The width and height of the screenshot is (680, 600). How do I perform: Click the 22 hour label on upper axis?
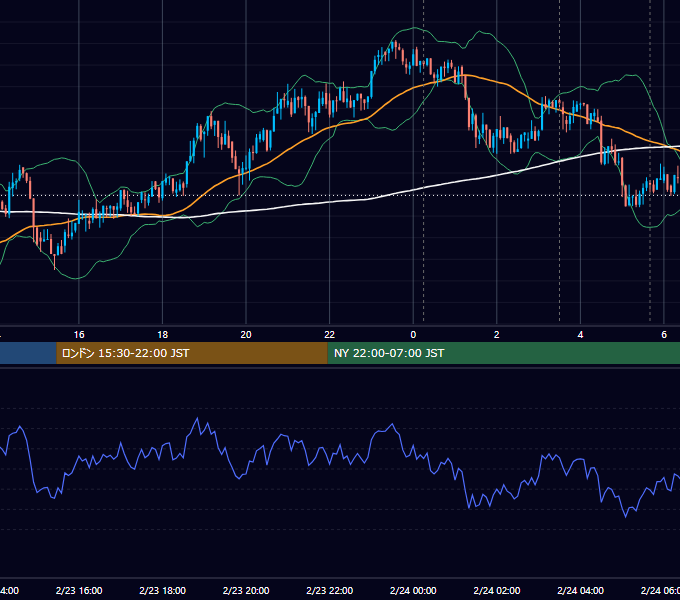[330, 334]
